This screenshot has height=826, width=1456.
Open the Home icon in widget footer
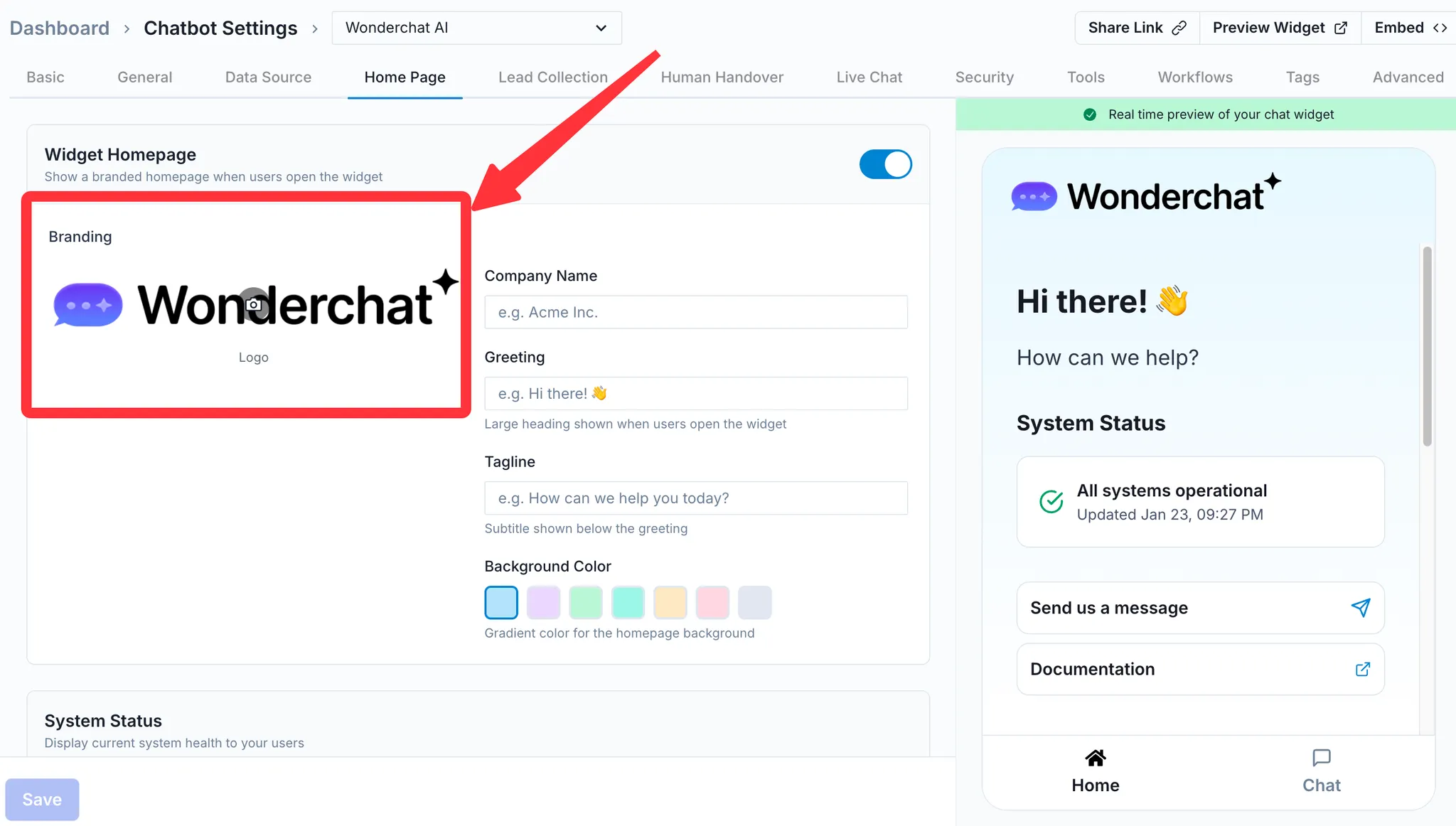[1096, 758]
